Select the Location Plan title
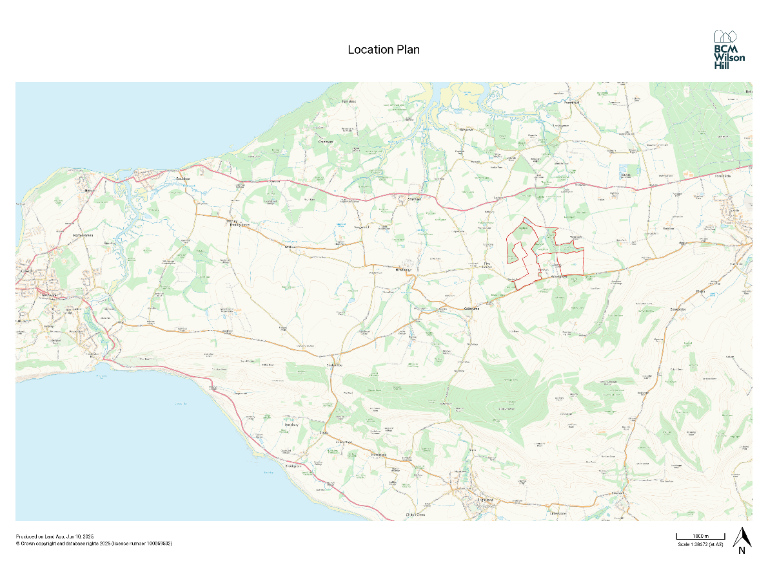The width and height of the screenshot is (768, 576). click(x=384, y=49)
